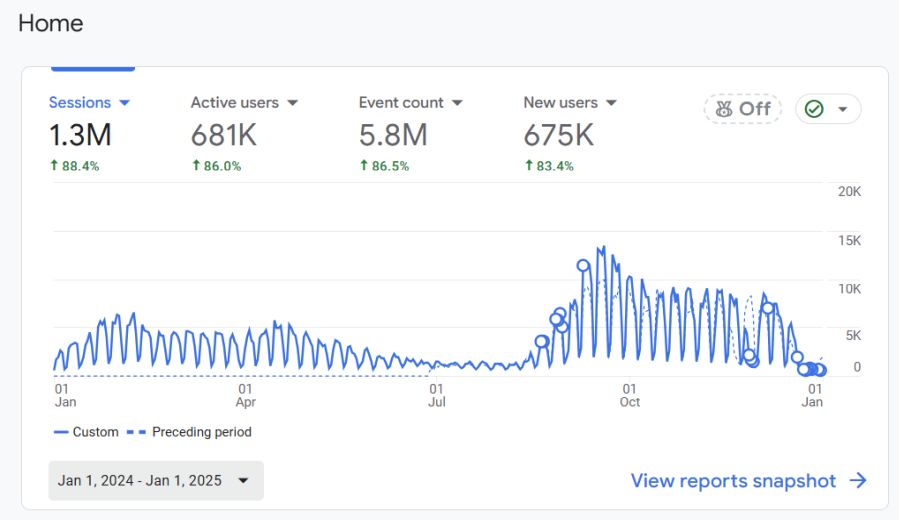This screenshot has width=899, height=520.
Task: Click the green up-arrow beside 88.4%
Action: 54,166
